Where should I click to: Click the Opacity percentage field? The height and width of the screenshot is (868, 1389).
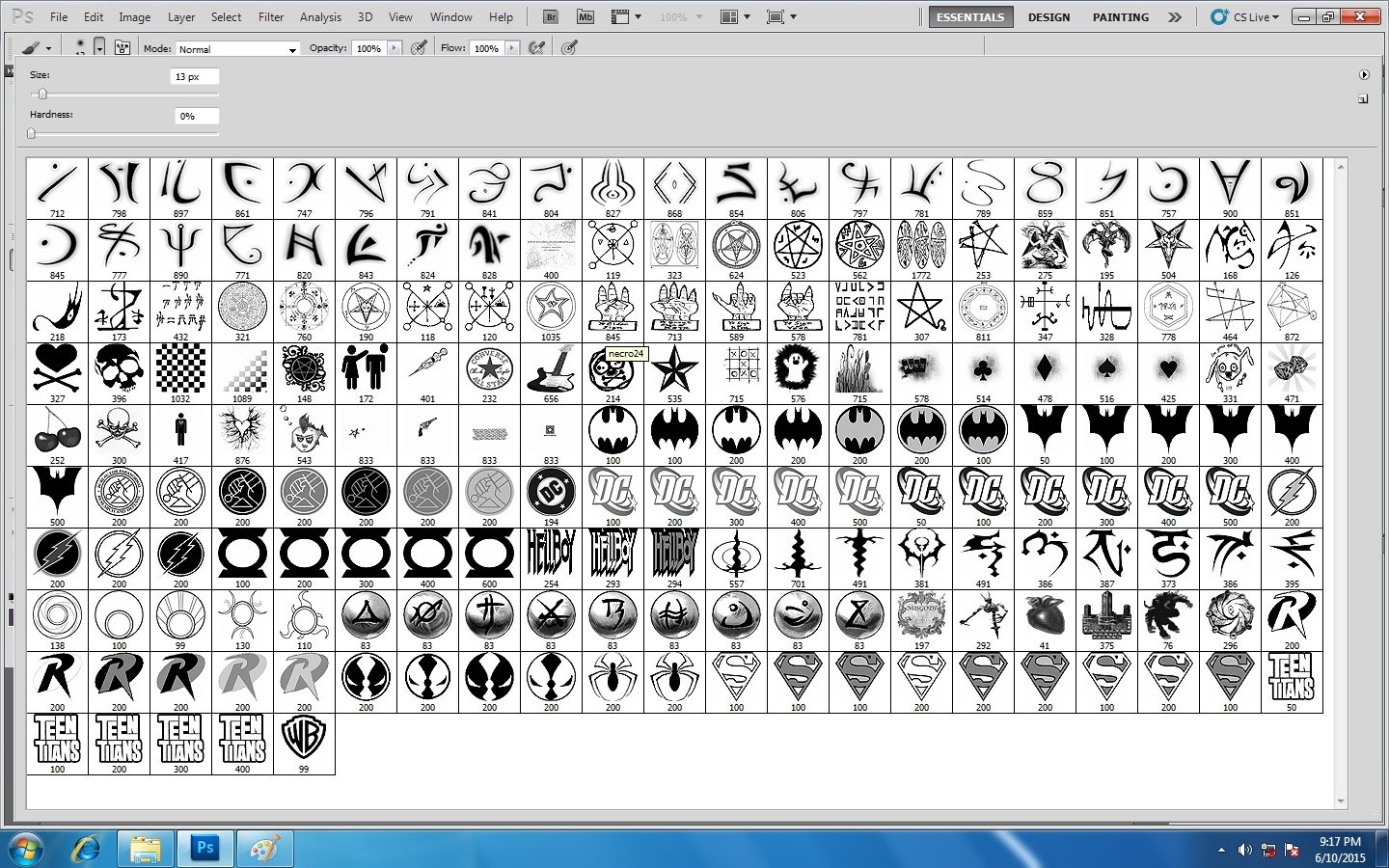click(x=369, y=48)
